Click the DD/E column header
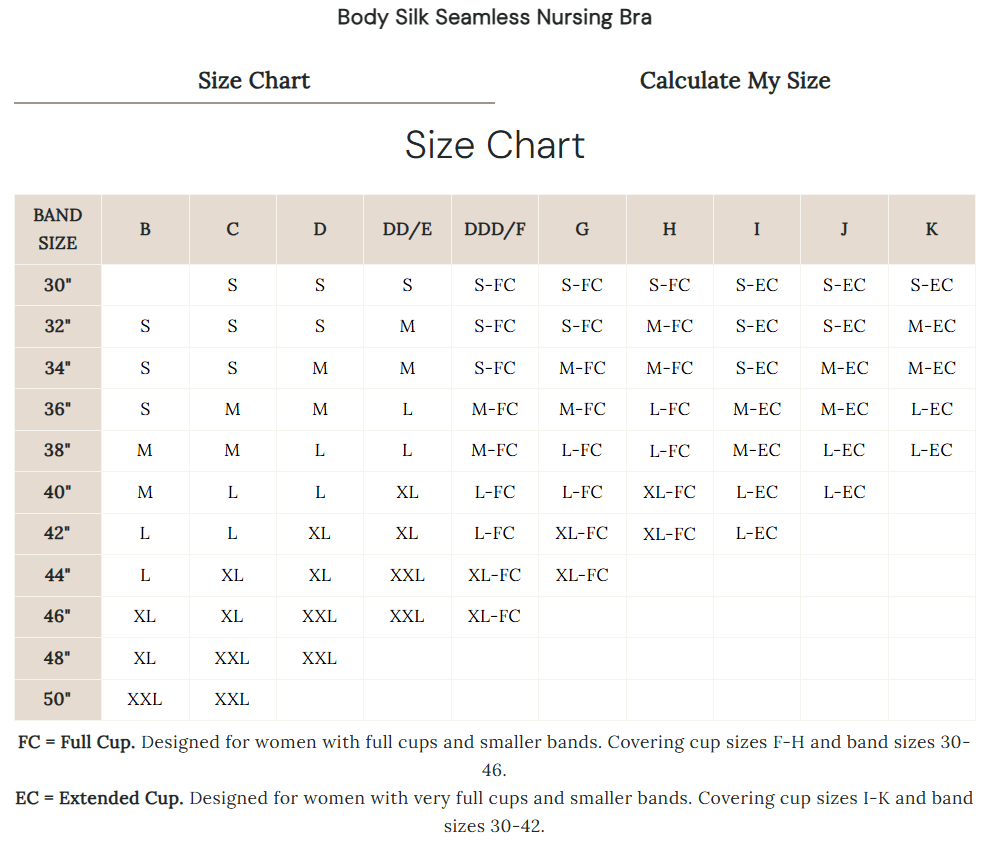 point(407,229)
